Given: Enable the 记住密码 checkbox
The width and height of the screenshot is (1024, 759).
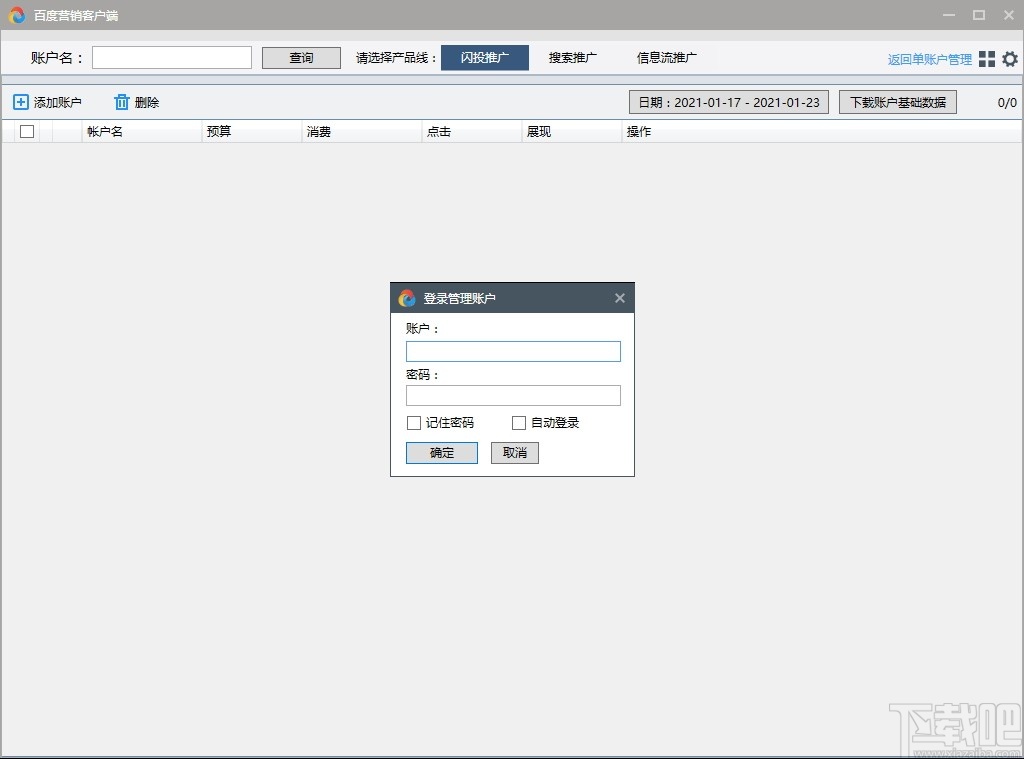Looking at the screenshot, I should click(x=413, y=422).
